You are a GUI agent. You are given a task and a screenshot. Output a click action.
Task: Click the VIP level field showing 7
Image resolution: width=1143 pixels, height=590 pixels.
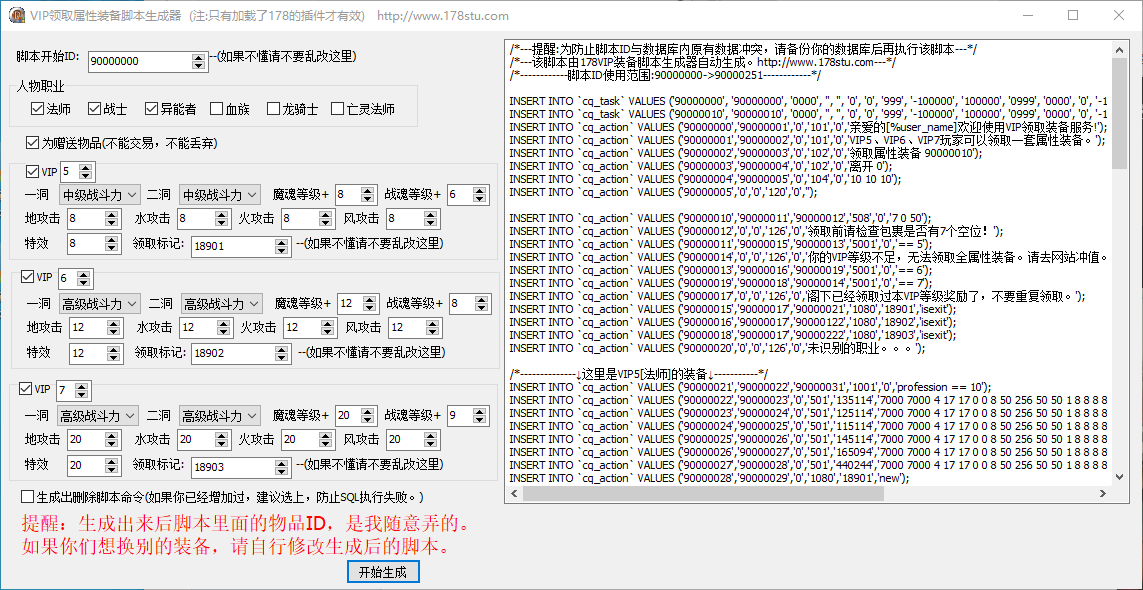67,389
